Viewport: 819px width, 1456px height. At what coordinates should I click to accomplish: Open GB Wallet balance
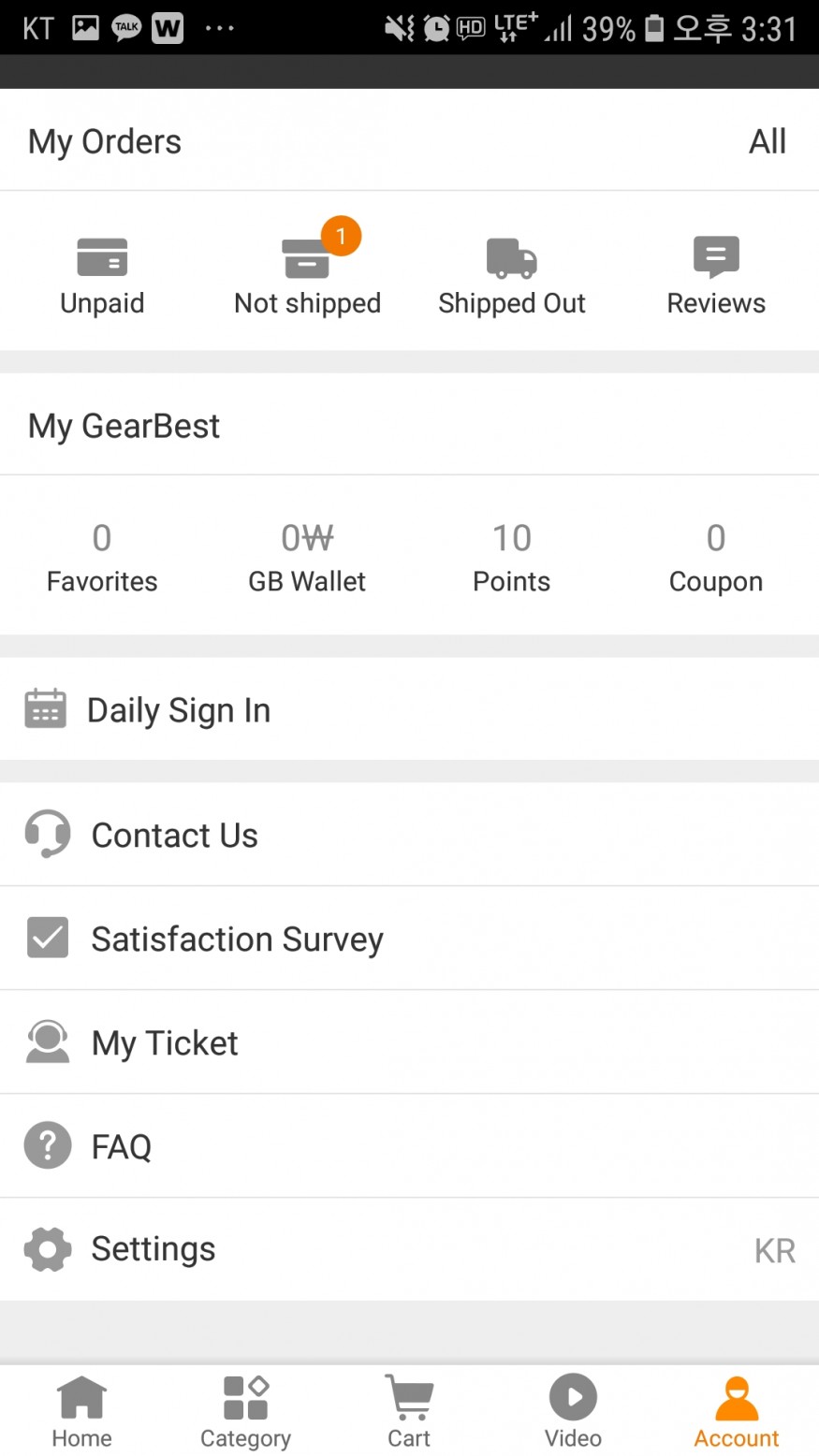click(307, 558)
